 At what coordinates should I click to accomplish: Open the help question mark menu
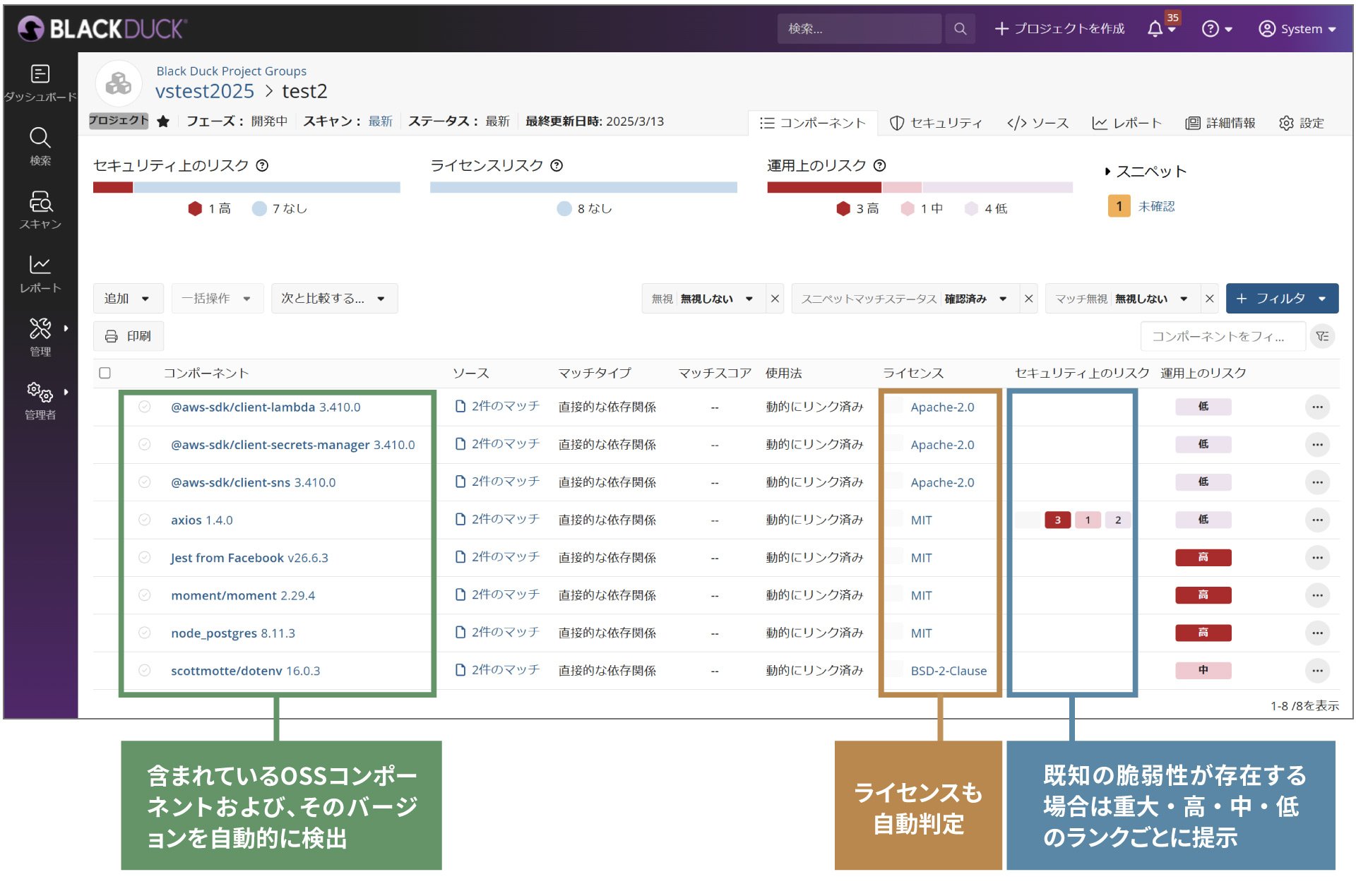pos(1216,28)
